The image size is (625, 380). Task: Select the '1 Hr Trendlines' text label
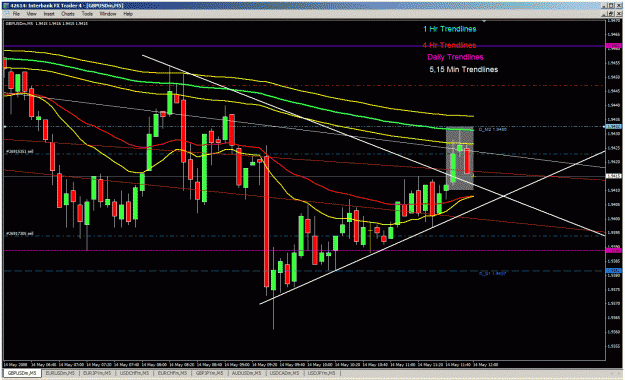click(450, 29)
